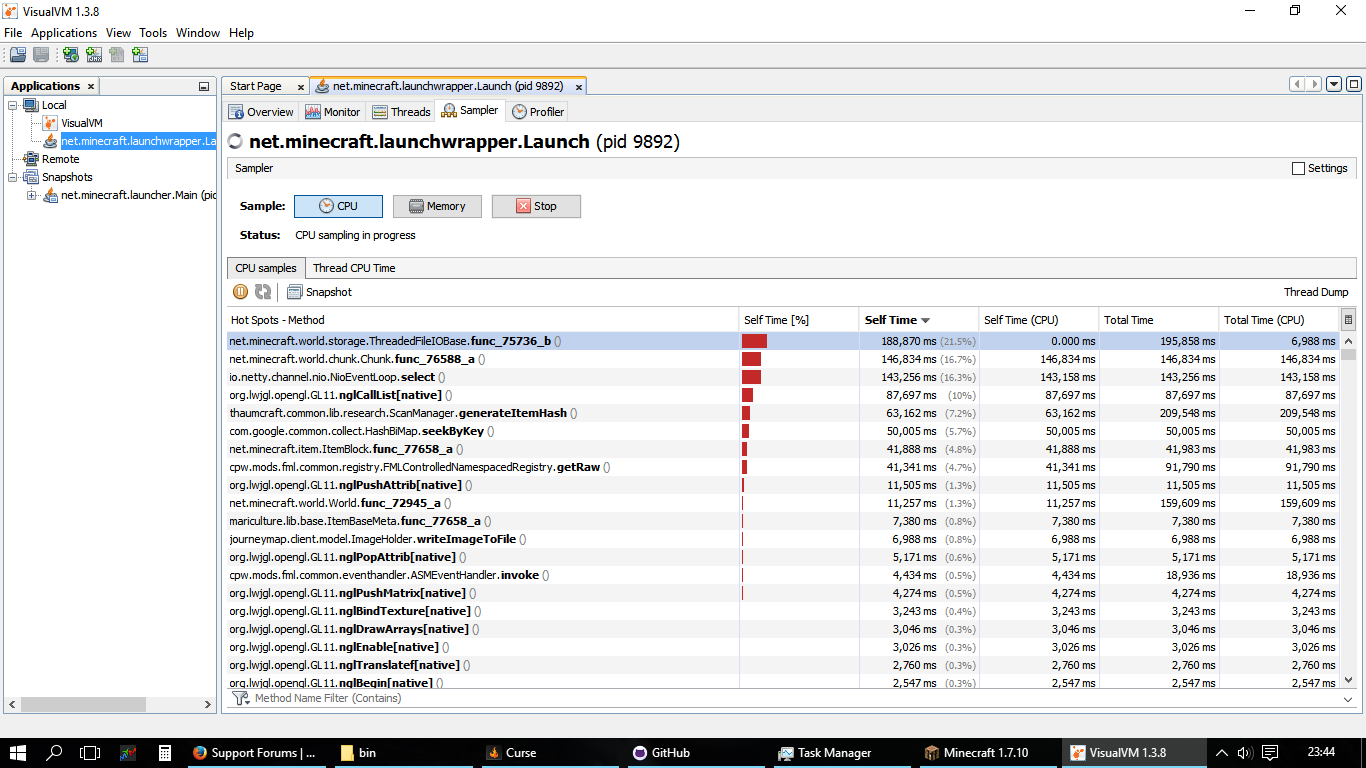Image resolution: width=1366 pixels, height=768 pixels.
Task: Select the HashBiMap.seekByKey row
Action: point(783,431)
